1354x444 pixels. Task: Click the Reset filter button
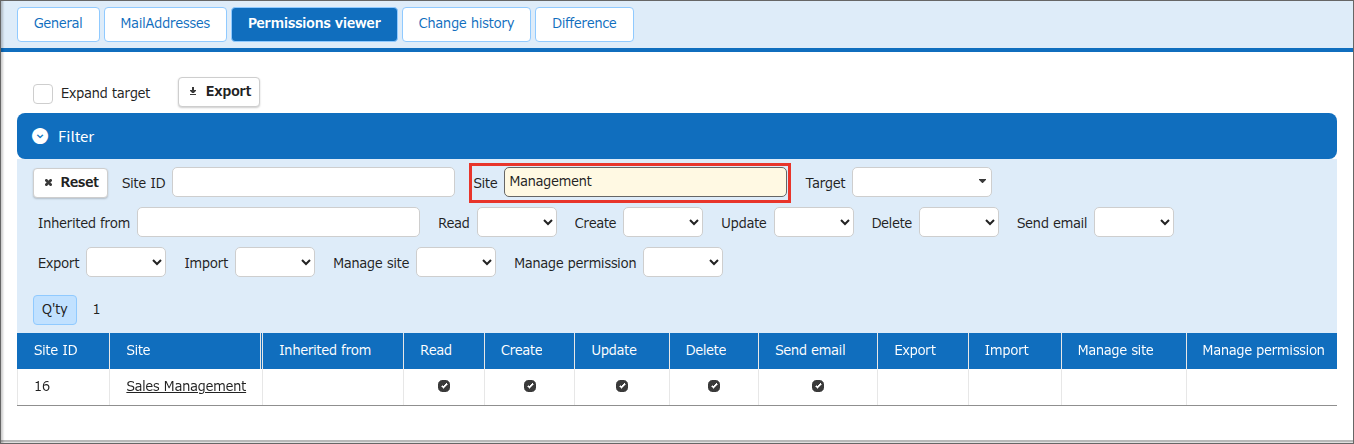(x=71, y=183)
